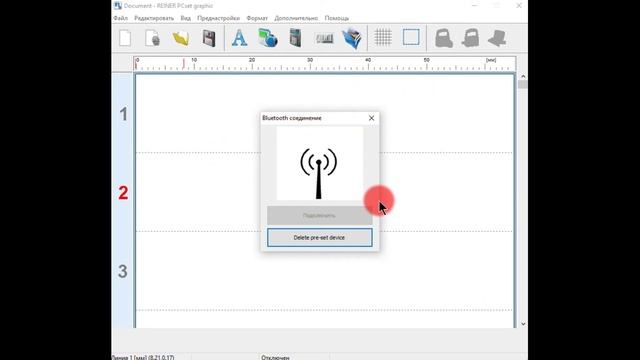Click the vertical scrollbar up arrow
Image resolution: width=640 pixels, height=360 pixels.
point(523,76)
